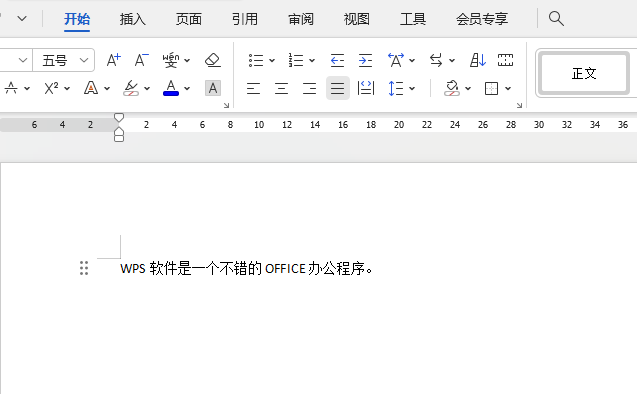Screen dimensions: 637x394
Task: Apply the 正文 style
Action: coord(584,74)
